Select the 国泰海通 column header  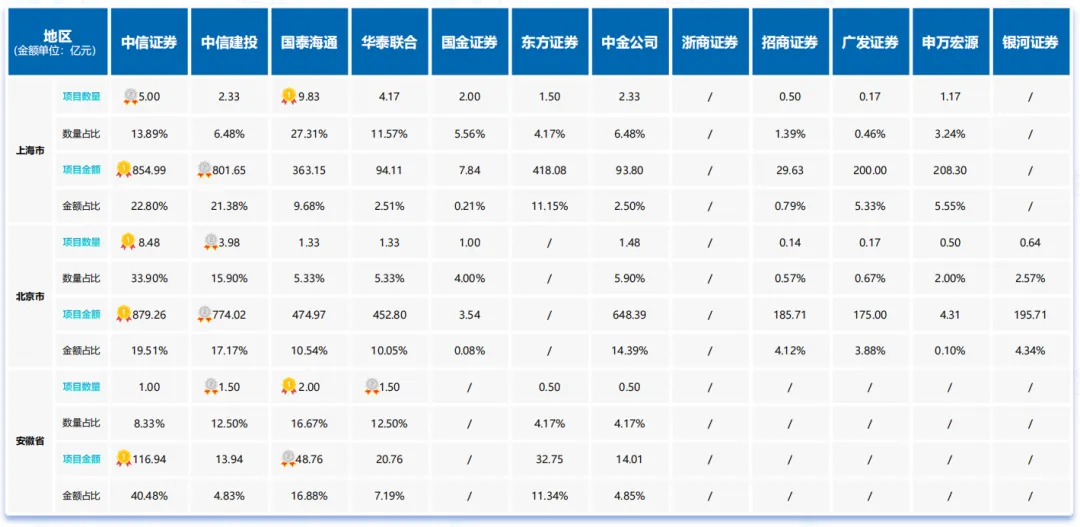pyautogui.click(x=309, y=42)
